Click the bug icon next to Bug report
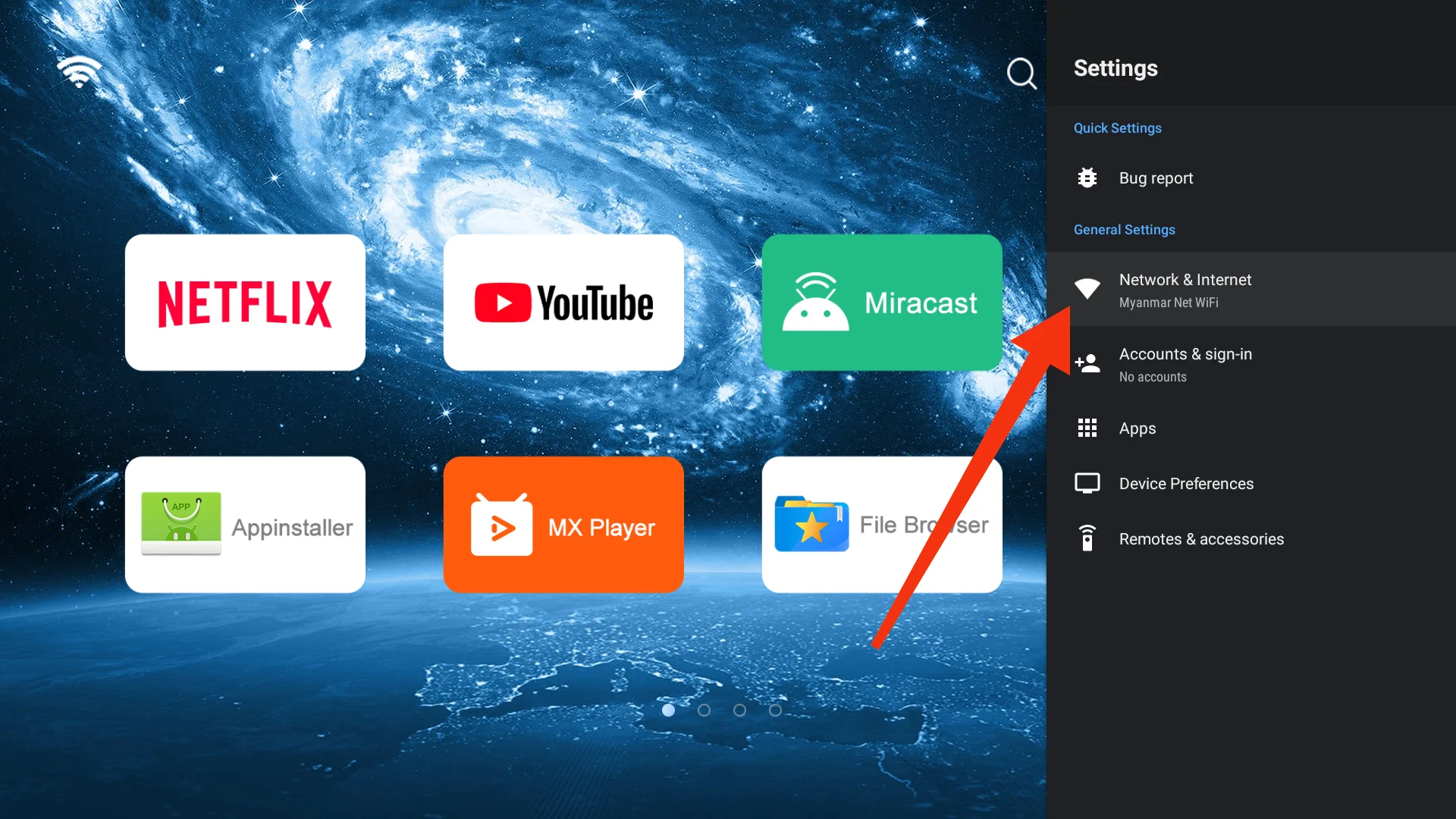 1086,177
